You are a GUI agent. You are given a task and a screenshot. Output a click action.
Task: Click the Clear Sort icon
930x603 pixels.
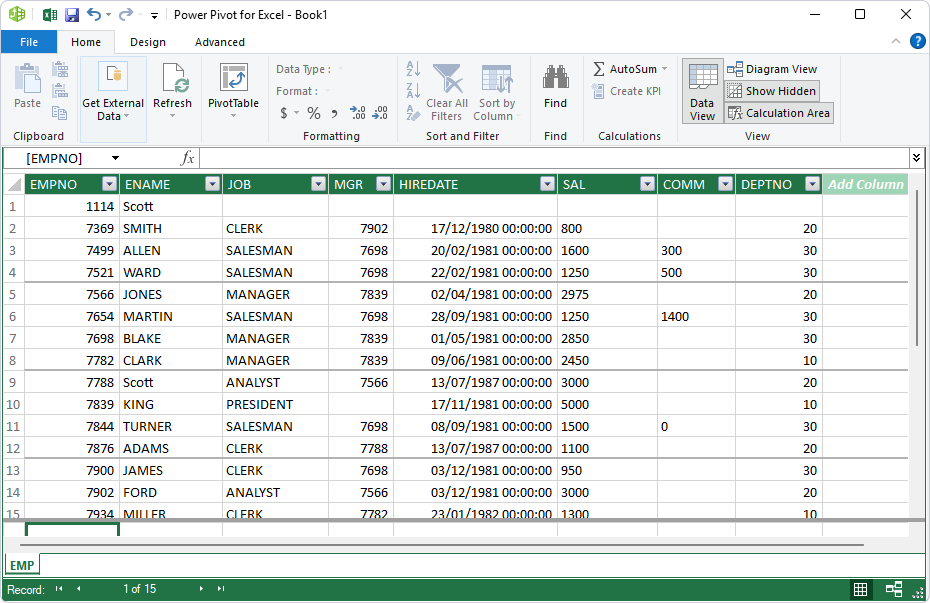(413, 112)
